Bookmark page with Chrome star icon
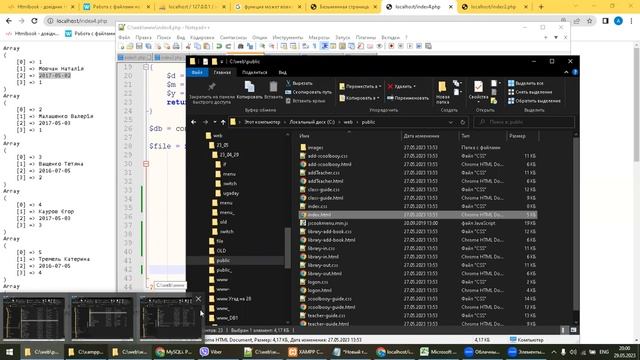 click(x=589, y=21)
